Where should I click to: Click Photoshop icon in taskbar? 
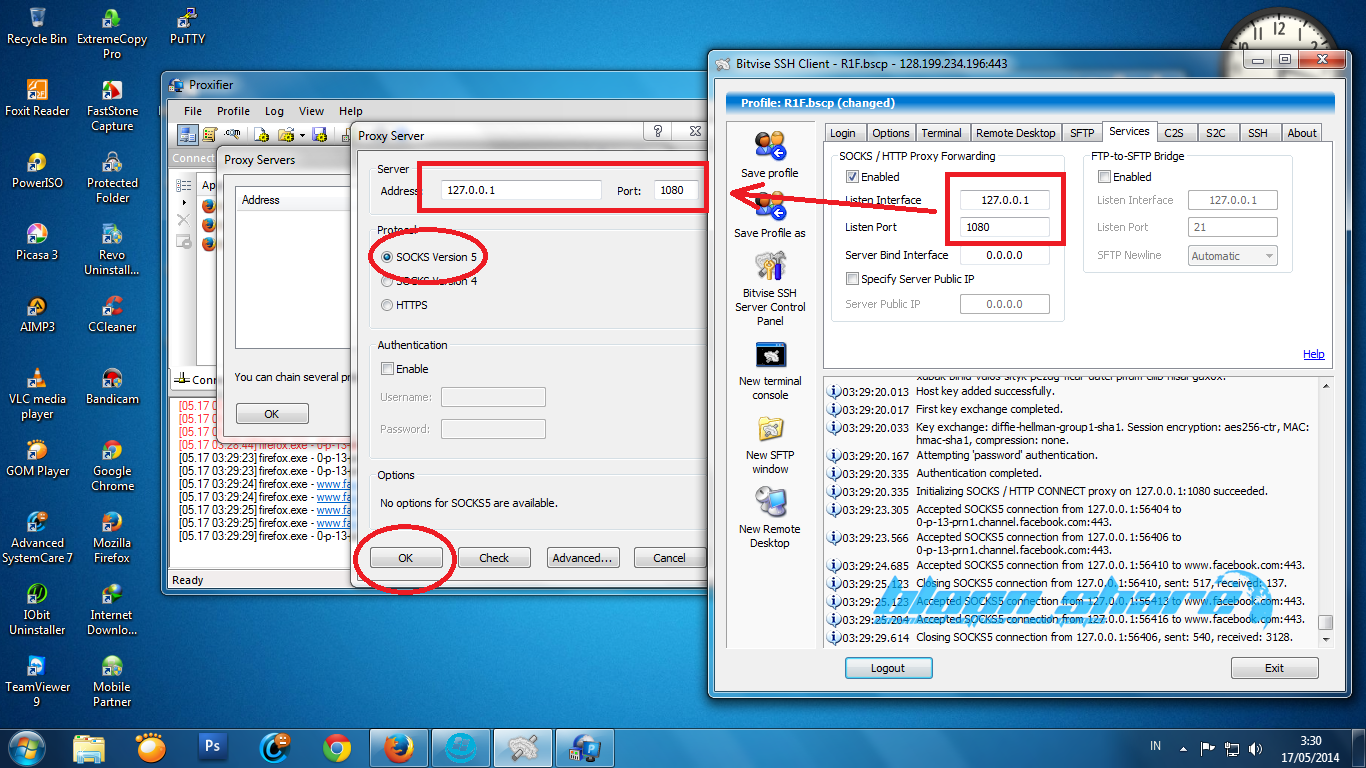[x=212, y=746]
